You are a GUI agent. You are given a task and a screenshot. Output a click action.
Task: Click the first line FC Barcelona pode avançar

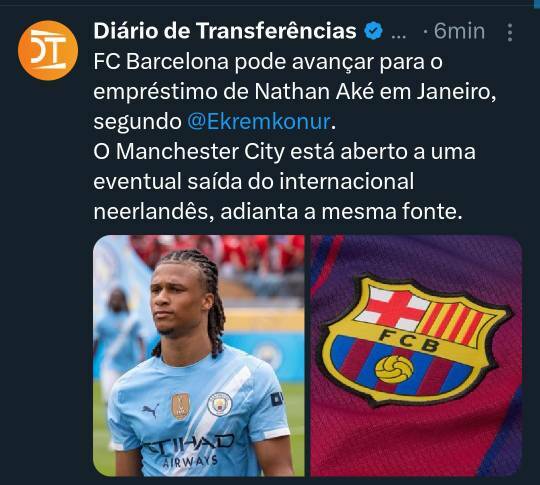[x=268, y=62]
